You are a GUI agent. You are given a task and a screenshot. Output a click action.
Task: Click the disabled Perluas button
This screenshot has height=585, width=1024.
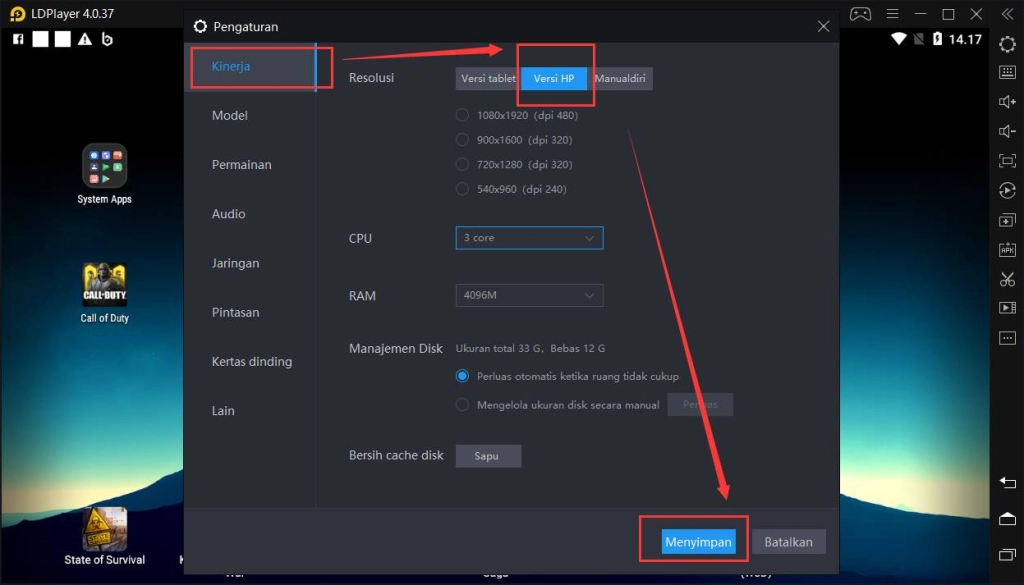point(700,405)
